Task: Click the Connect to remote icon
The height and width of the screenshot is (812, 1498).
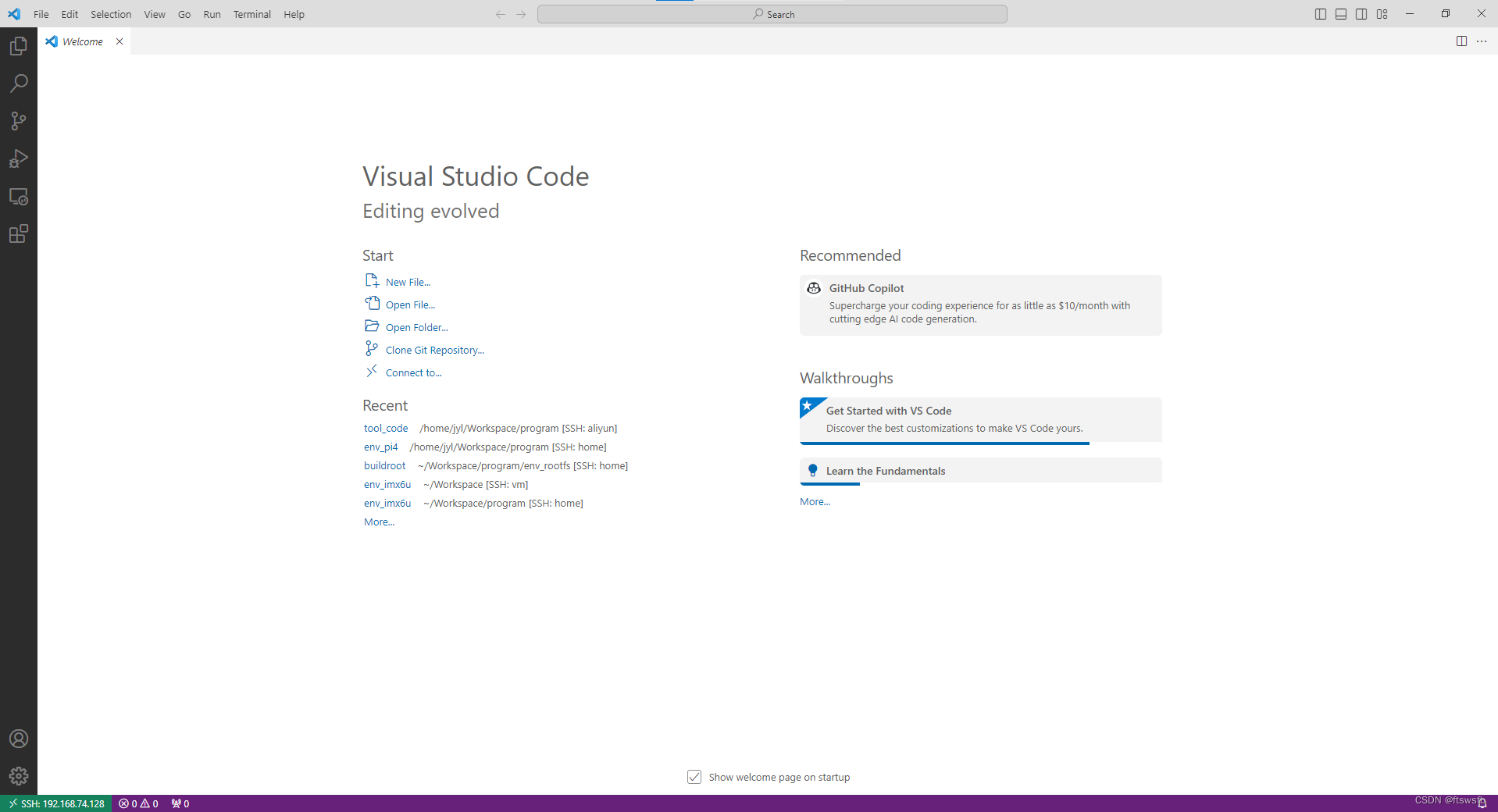Action: (x=372, y=371)
